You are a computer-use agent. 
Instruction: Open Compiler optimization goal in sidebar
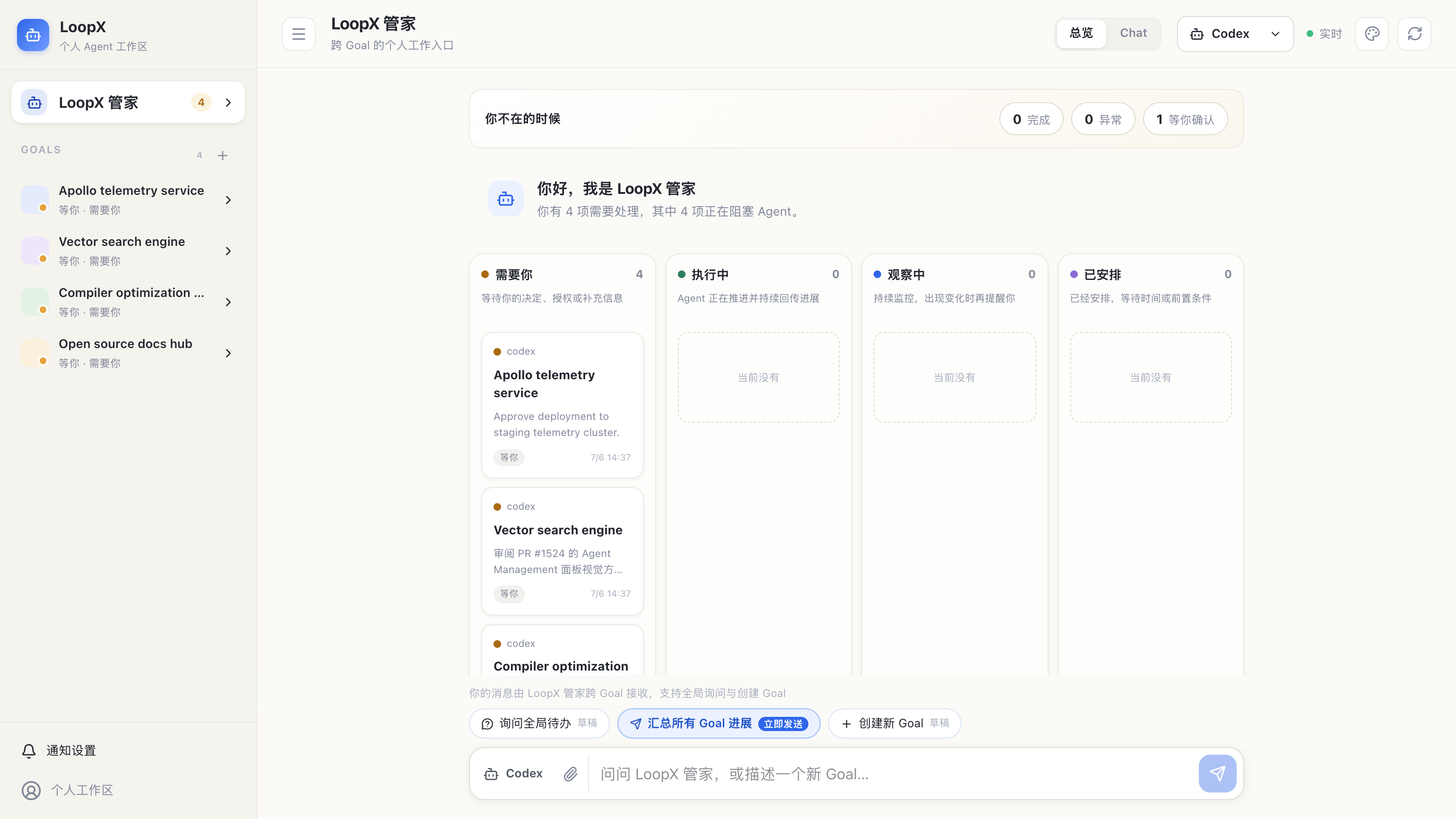(128, 302)
